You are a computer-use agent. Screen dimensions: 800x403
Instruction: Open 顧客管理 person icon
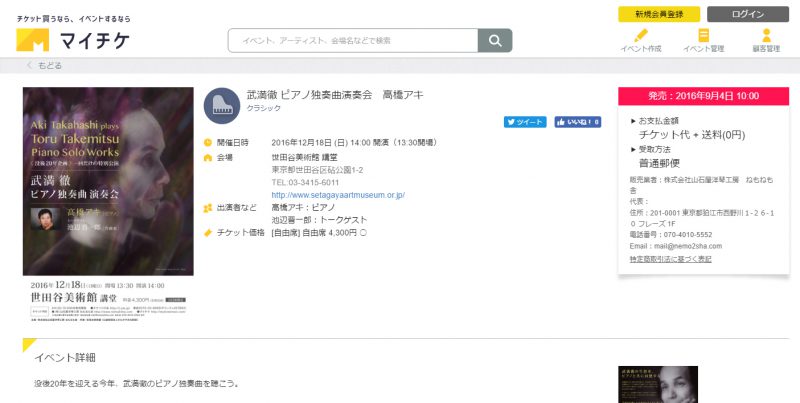[766, 35]
